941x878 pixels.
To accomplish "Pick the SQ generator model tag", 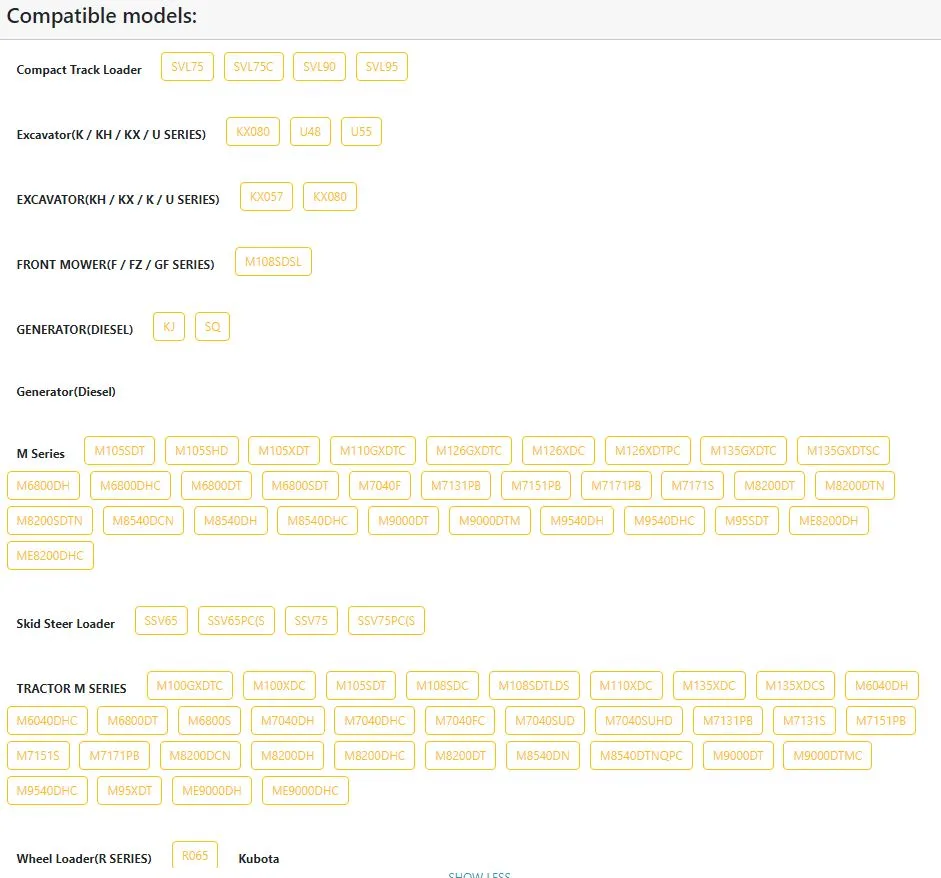I will tap(212, 327).
